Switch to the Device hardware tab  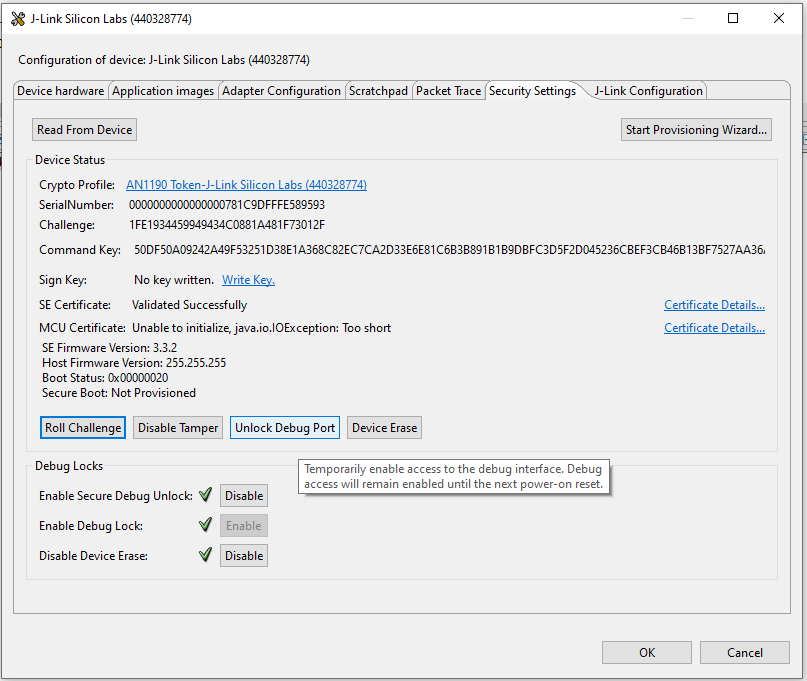60,91
